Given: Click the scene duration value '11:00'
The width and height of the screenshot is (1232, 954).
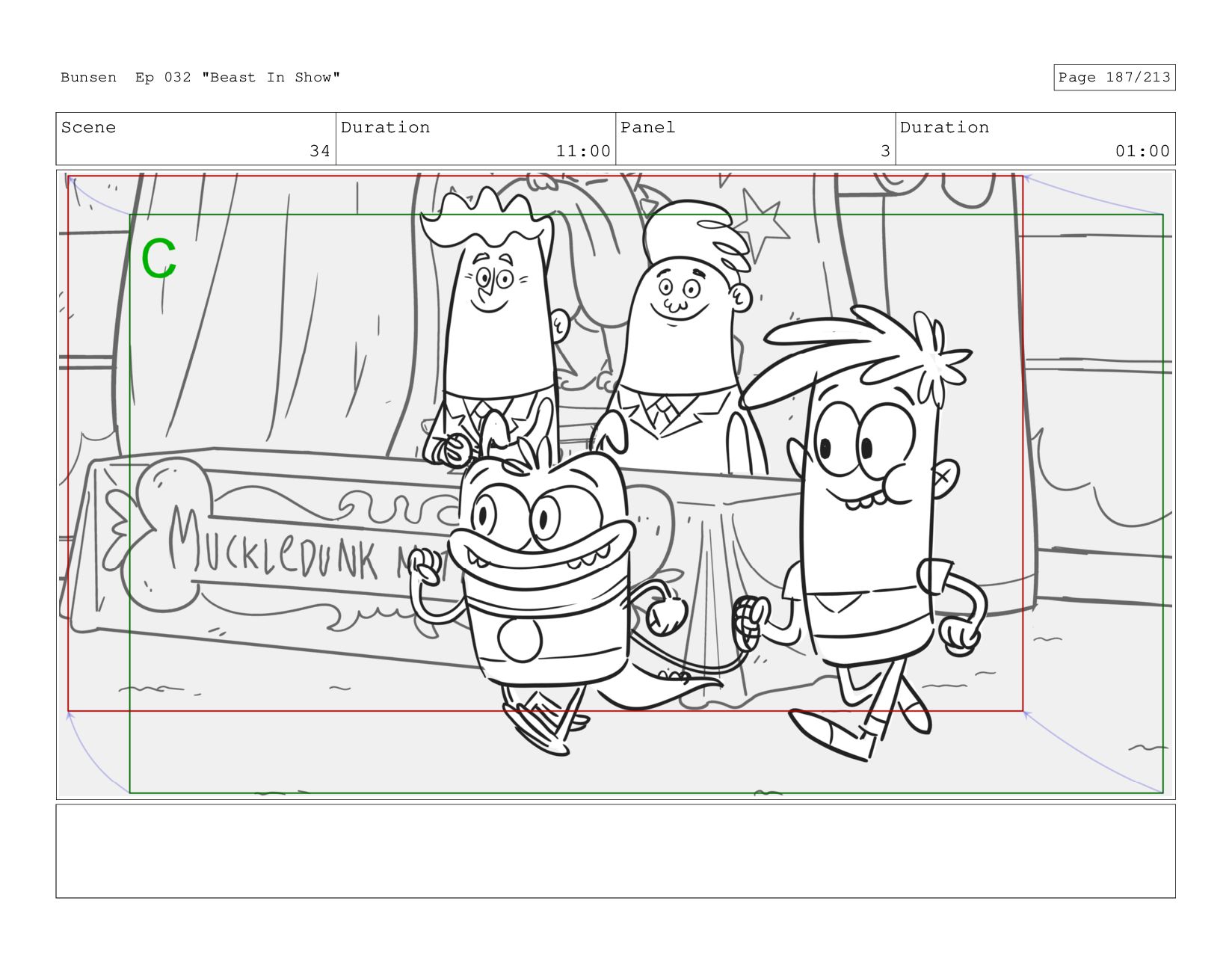Looking at the screenshot, I should [x=583, y=151].
